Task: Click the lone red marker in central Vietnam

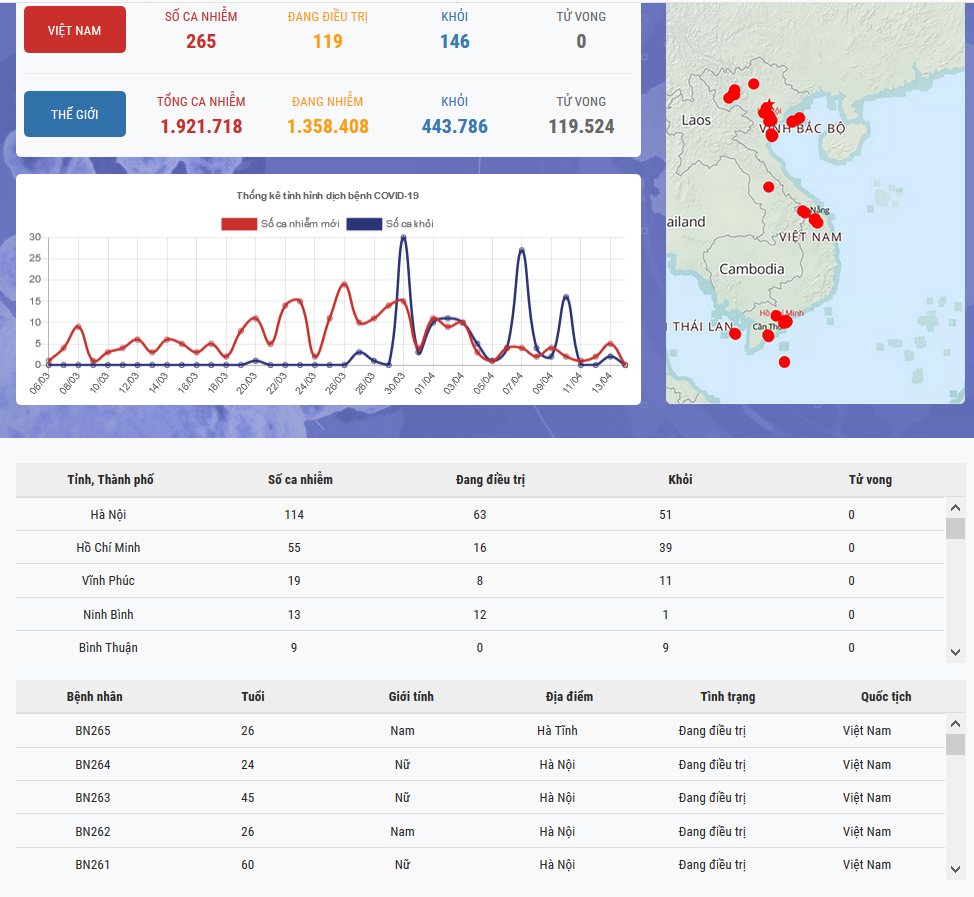Action: tap(769, 187)
